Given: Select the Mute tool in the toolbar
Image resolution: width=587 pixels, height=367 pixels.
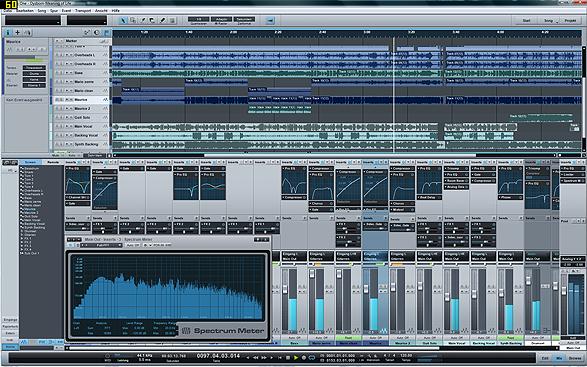Looking at the screenshot, I should (x=172, y=20).
